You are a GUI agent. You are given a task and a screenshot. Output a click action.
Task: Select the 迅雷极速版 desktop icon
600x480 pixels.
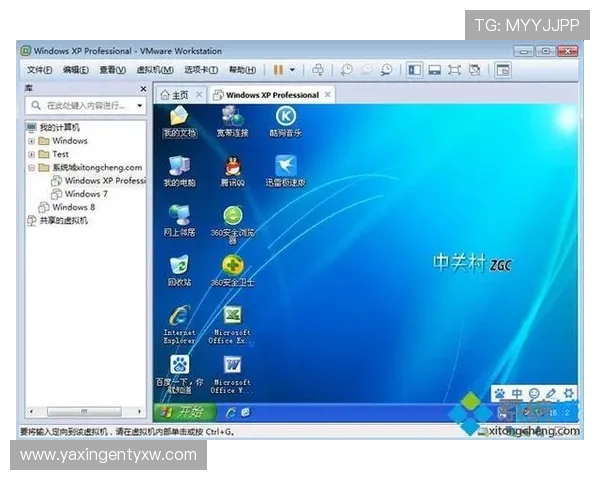tap(285, 166)
